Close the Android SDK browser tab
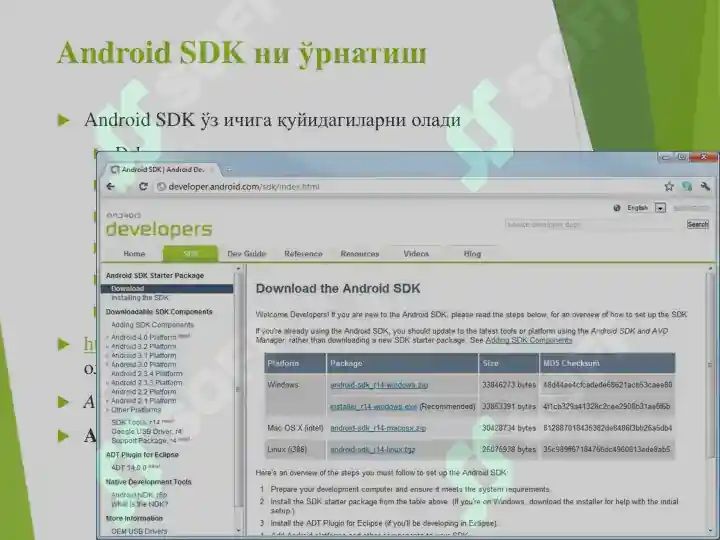The height and width of the screenshot is (540, 720). [x=212, y=169]
